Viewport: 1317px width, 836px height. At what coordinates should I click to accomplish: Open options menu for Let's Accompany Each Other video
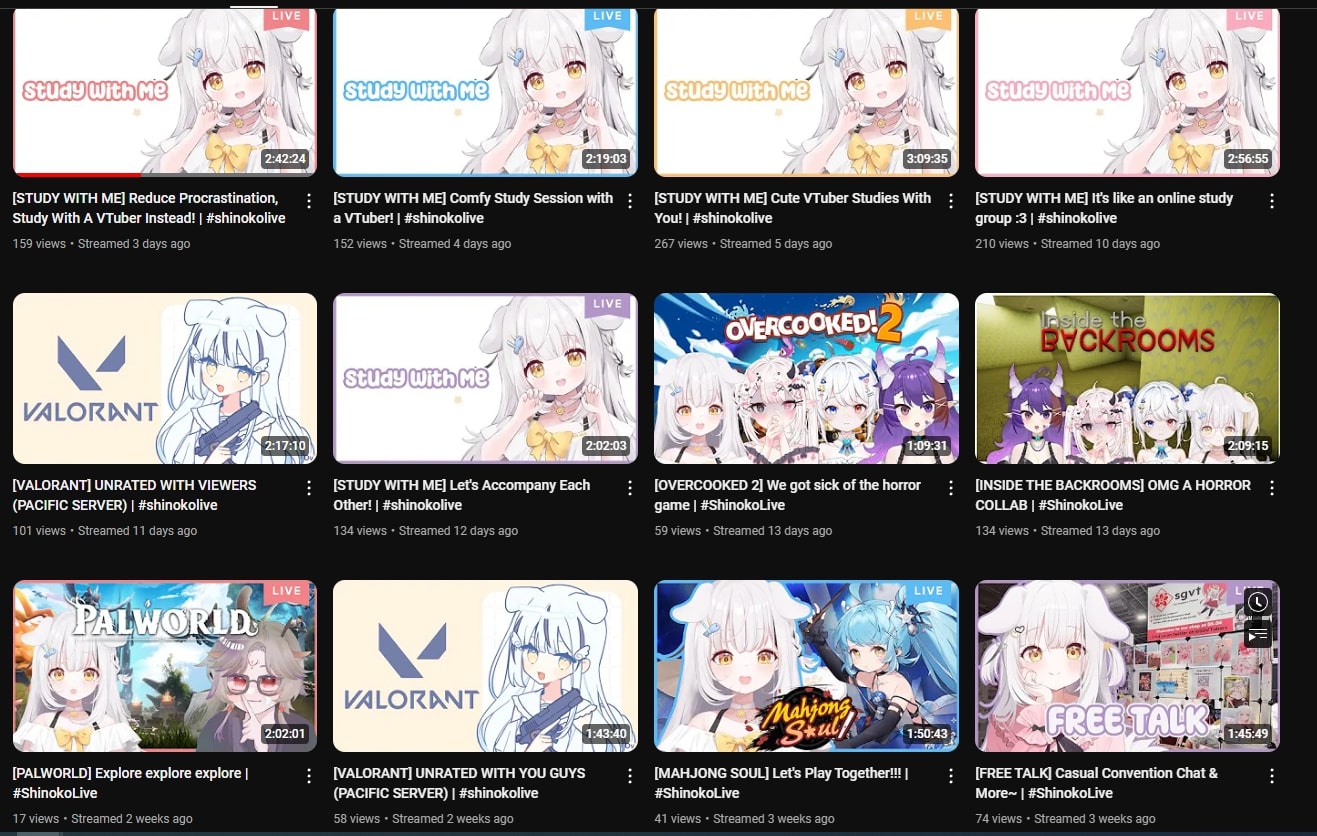(x=630, y=488)
